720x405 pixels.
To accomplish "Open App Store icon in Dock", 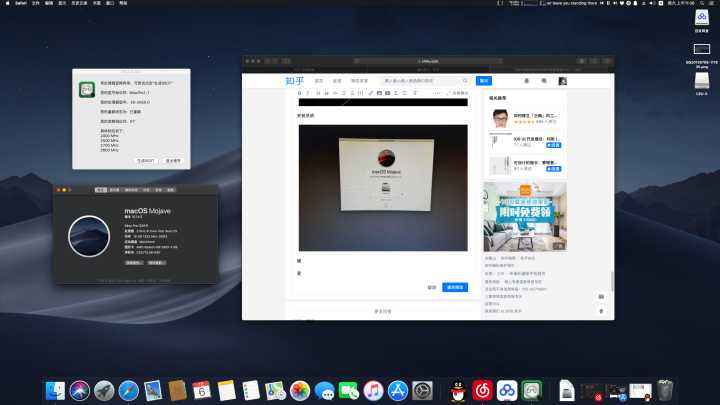I will pyautogui.click(x=398, y=391).
